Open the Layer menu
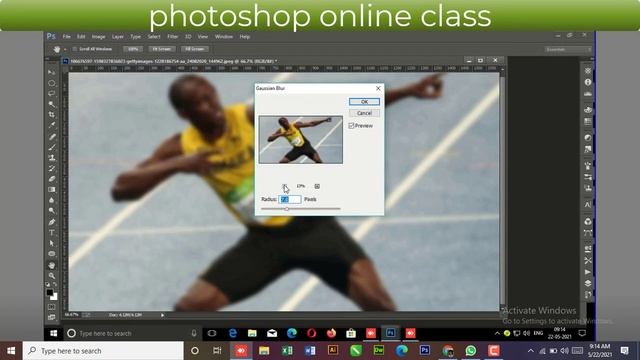Viewport: 640px width, 360px height. [x=118, y=37]
